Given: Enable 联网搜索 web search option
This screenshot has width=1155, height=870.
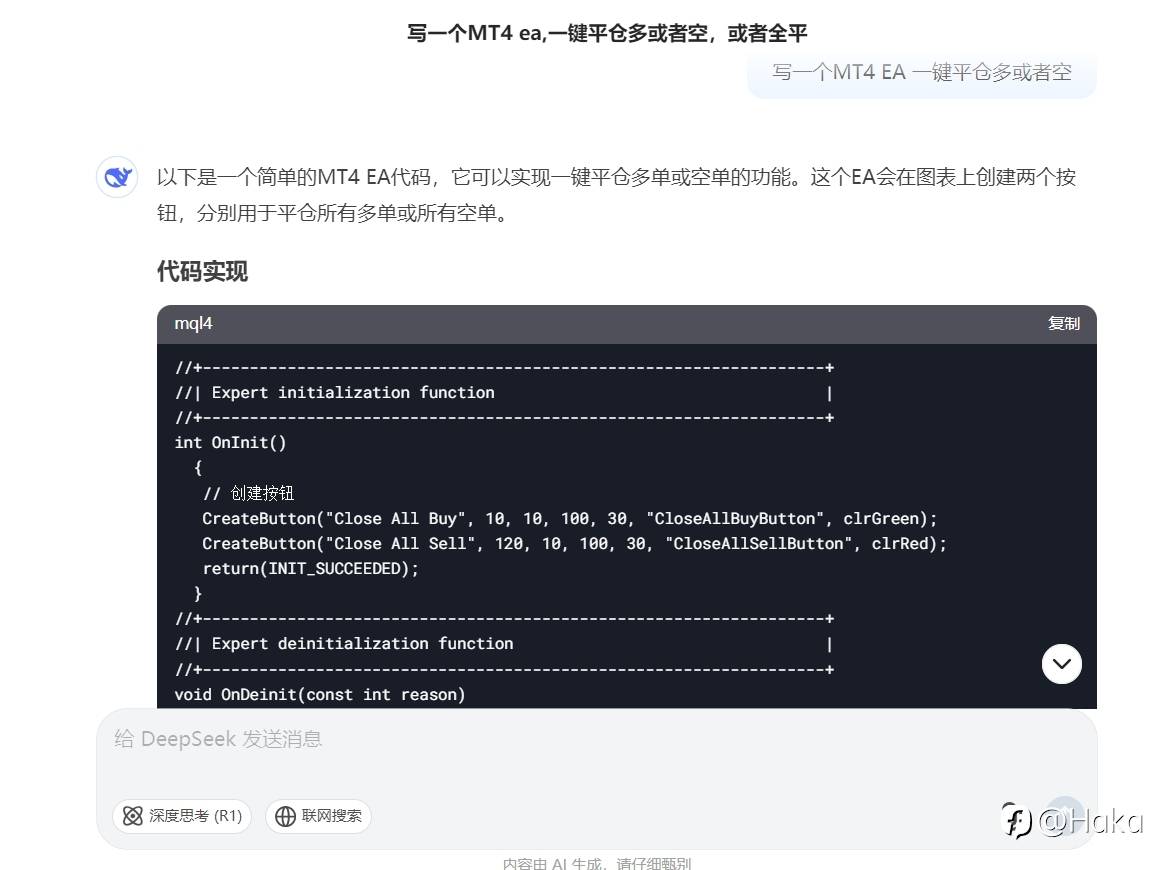Looking at the screenshot, I should click(318, 816).
